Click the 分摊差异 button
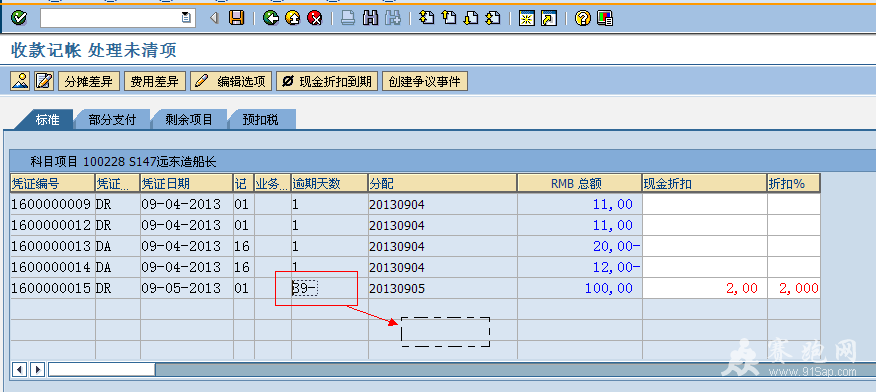The width and height of the screenshot is (876, 392). coord(89,81)
